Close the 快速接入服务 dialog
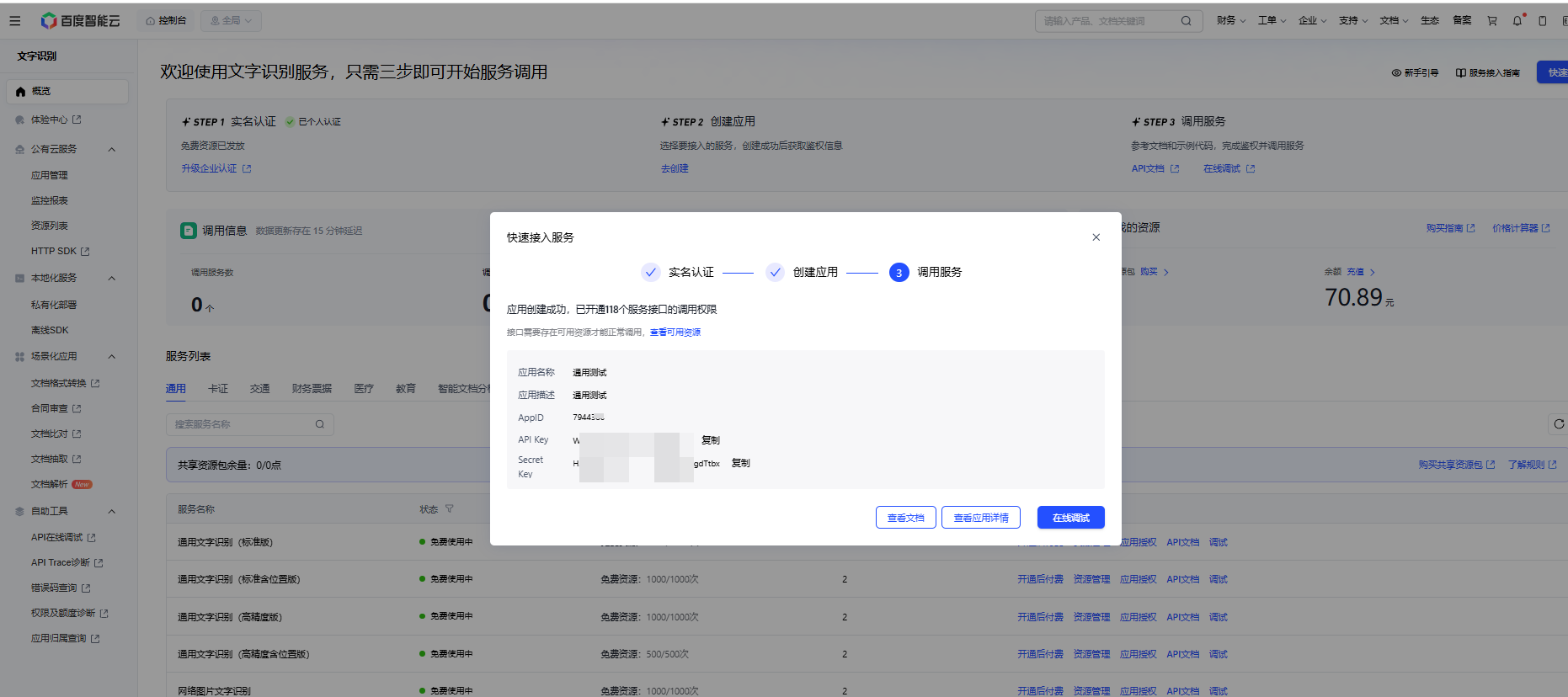 1096,237
